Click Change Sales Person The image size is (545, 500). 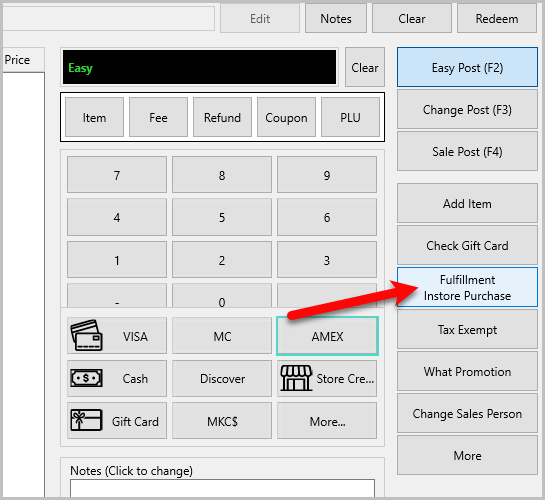[467, 413]
